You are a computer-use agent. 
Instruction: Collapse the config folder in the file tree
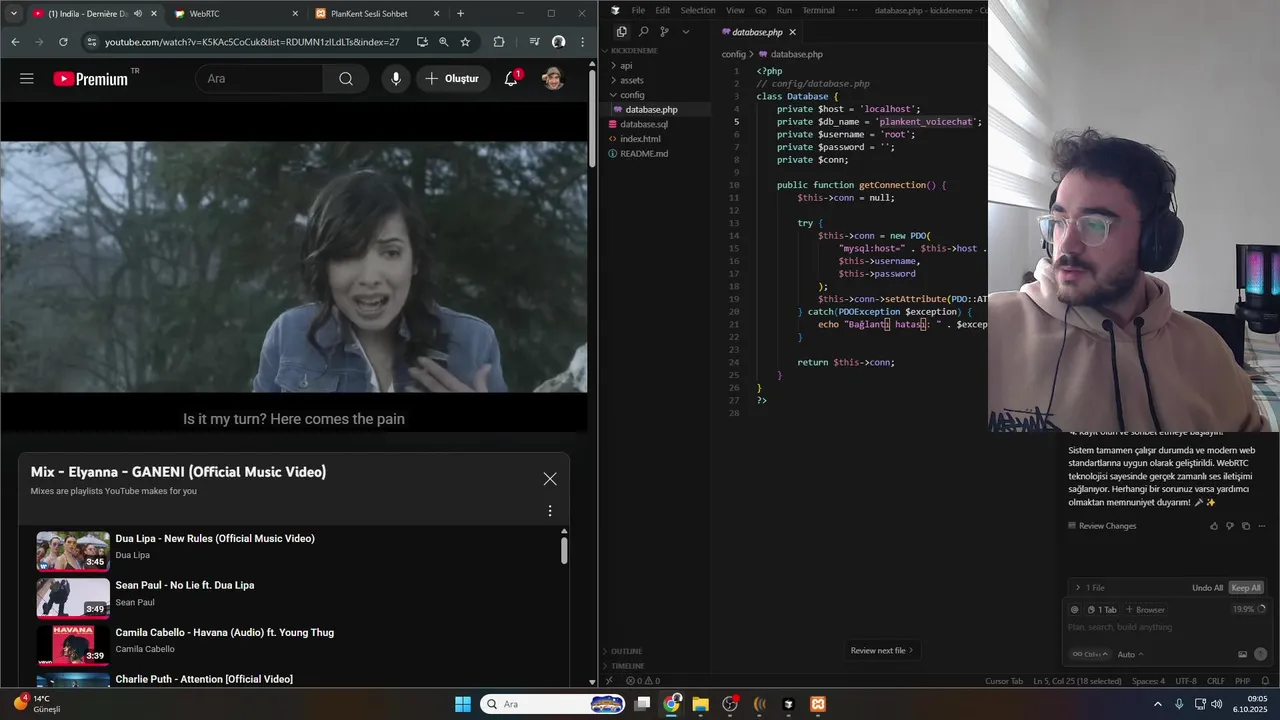(x=654, y=95)
